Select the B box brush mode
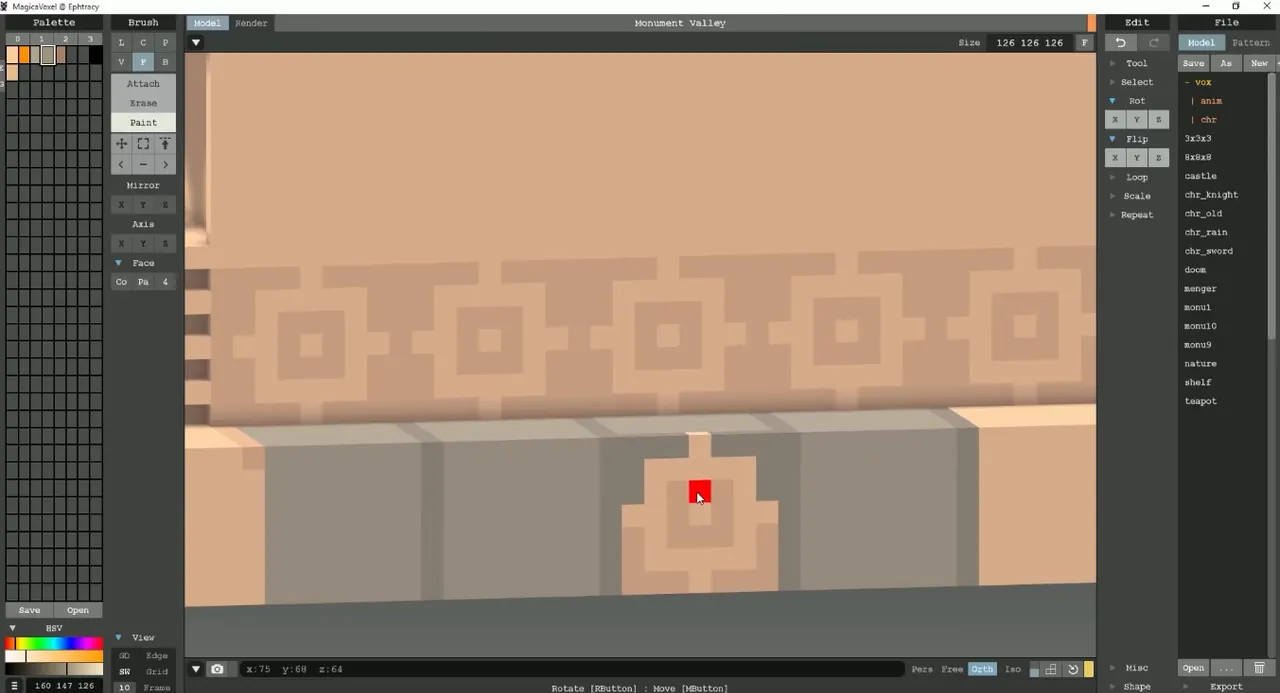 pos(165,62)
